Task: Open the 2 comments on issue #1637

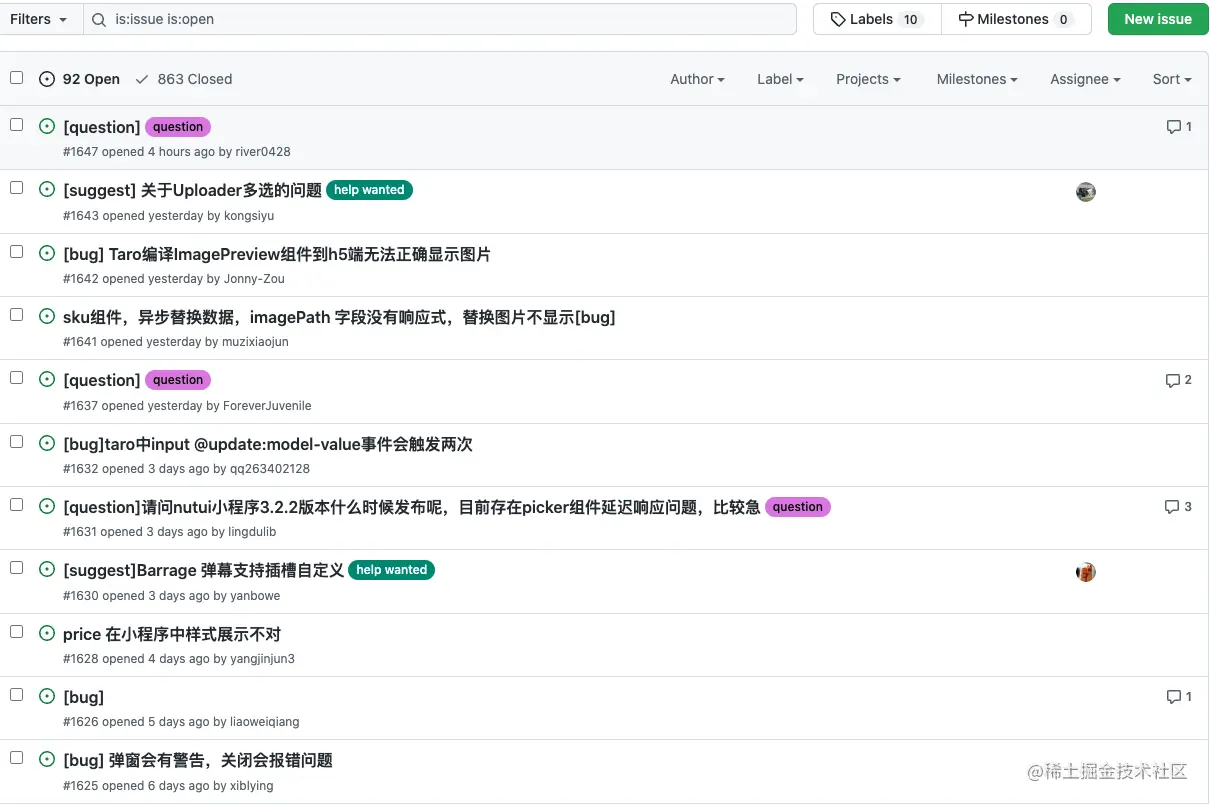Action: [1179, 380]
